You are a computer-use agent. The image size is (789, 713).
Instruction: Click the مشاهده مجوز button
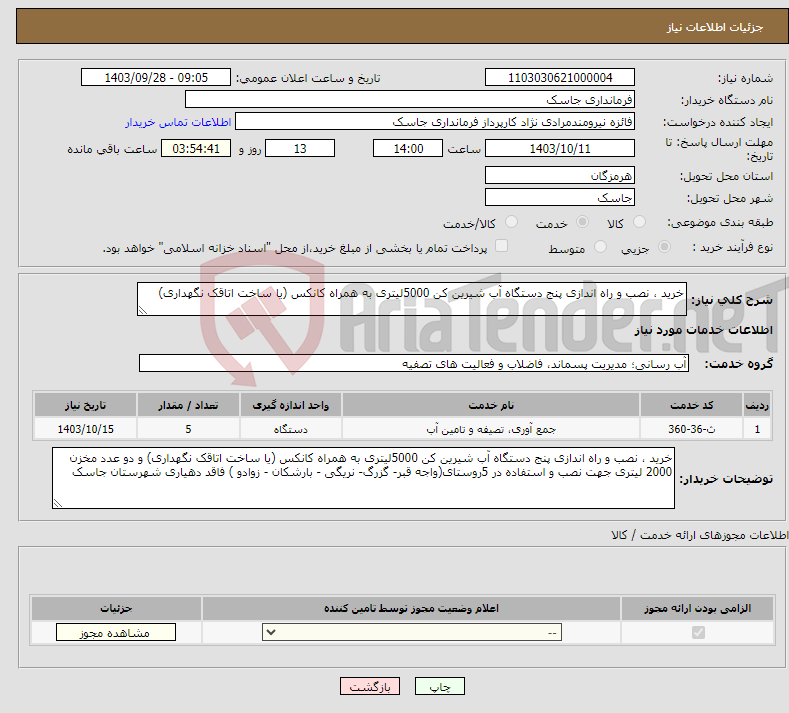[116, 632]
